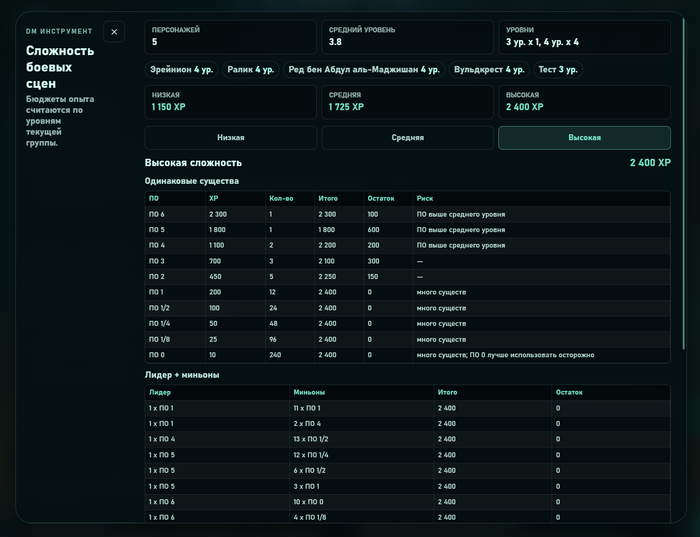Switch to Средняя difficulty tab

(x=408, y=137)
